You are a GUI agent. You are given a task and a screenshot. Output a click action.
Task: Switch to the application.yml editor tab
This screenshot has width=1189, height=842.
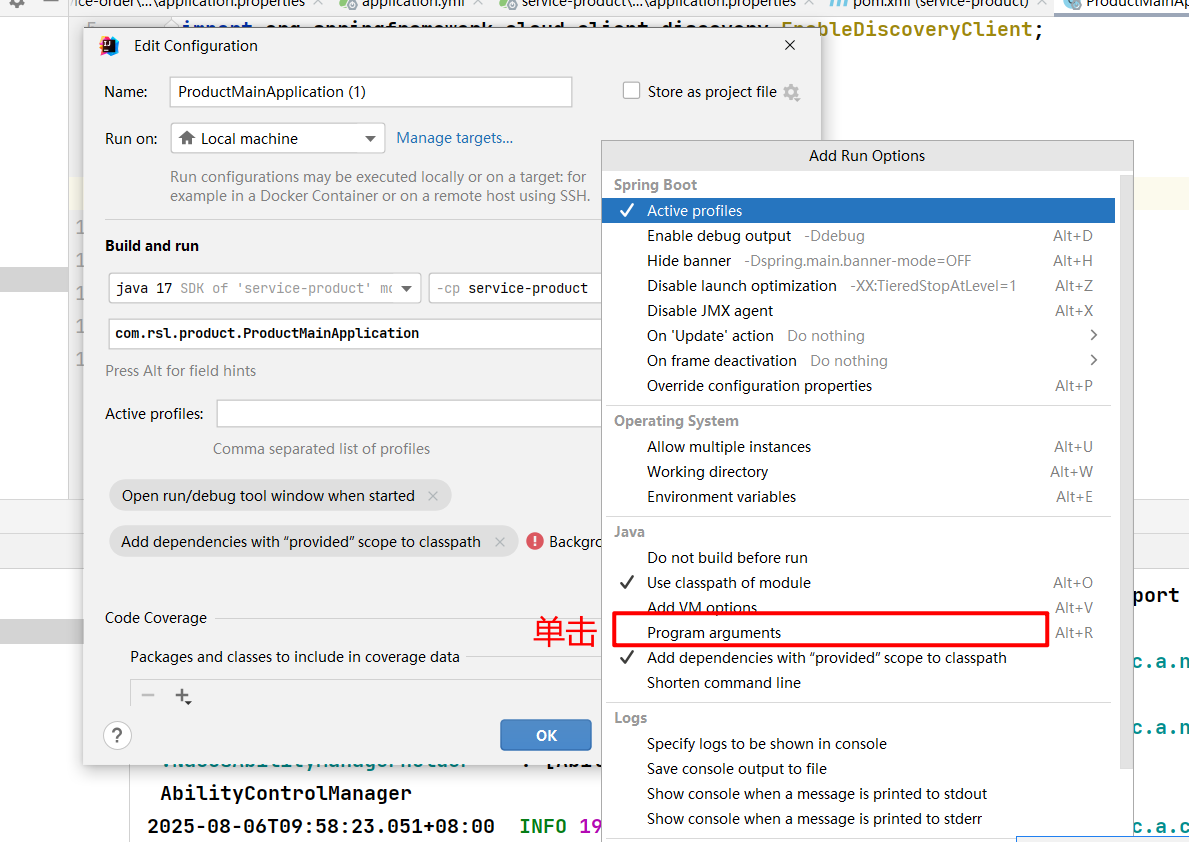pyautogui.click(x=413, y=4)
